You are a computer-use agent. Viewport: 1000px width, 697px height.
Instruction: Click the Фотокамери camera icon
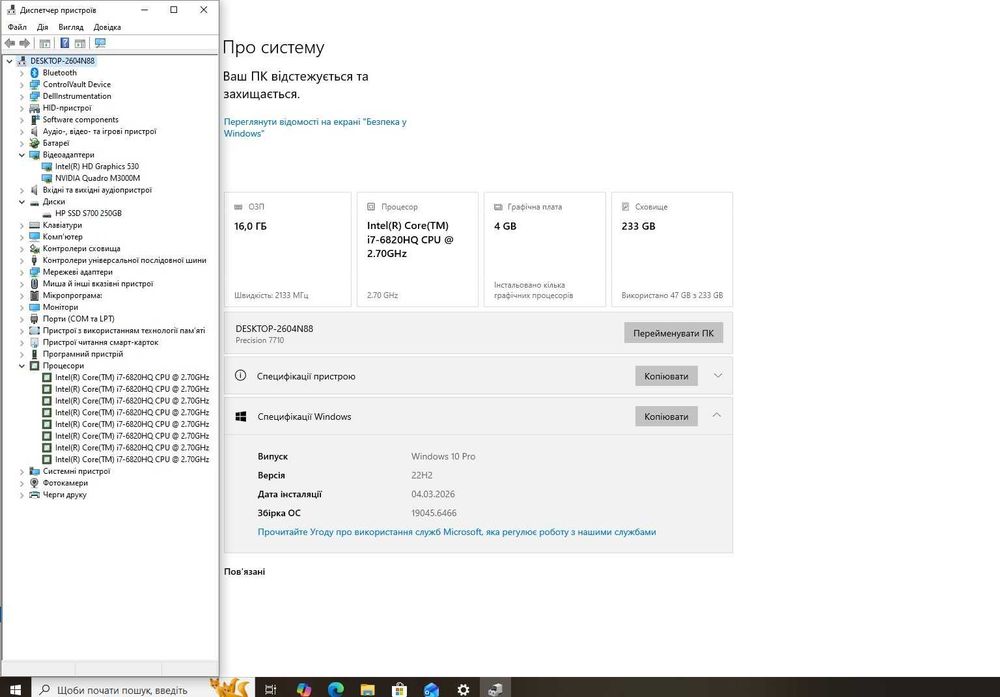pos(34,483)
